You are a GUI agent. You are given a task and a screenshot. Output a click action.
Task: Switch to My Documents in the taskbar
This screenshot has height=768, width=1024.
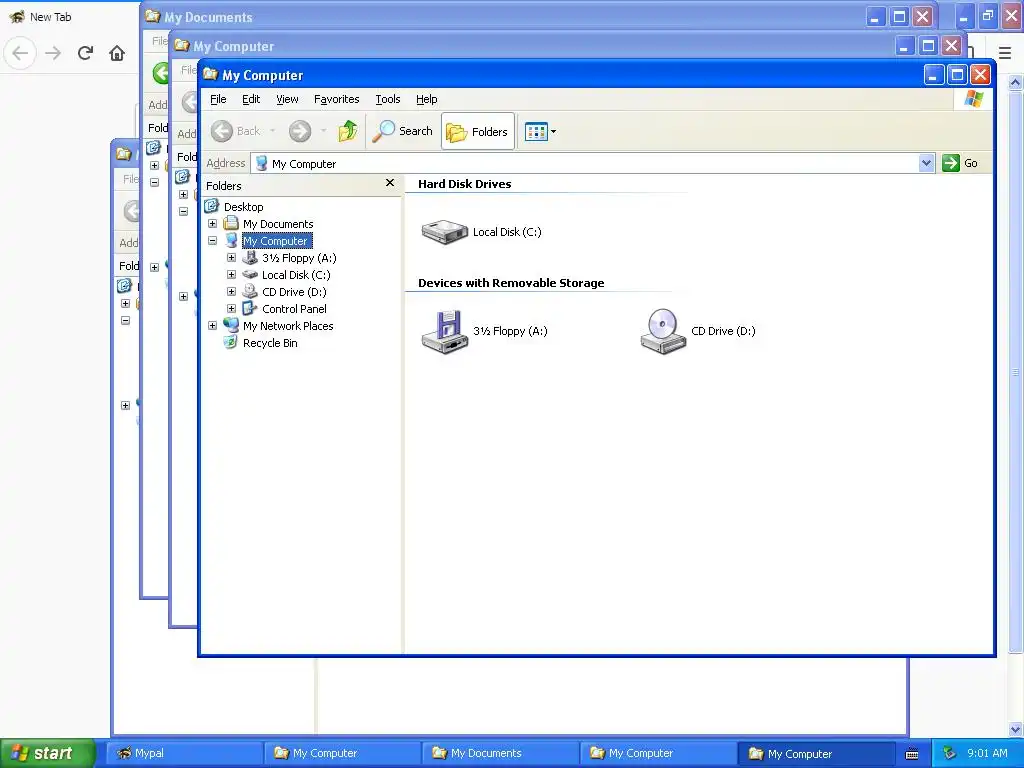tap(500, 754)
